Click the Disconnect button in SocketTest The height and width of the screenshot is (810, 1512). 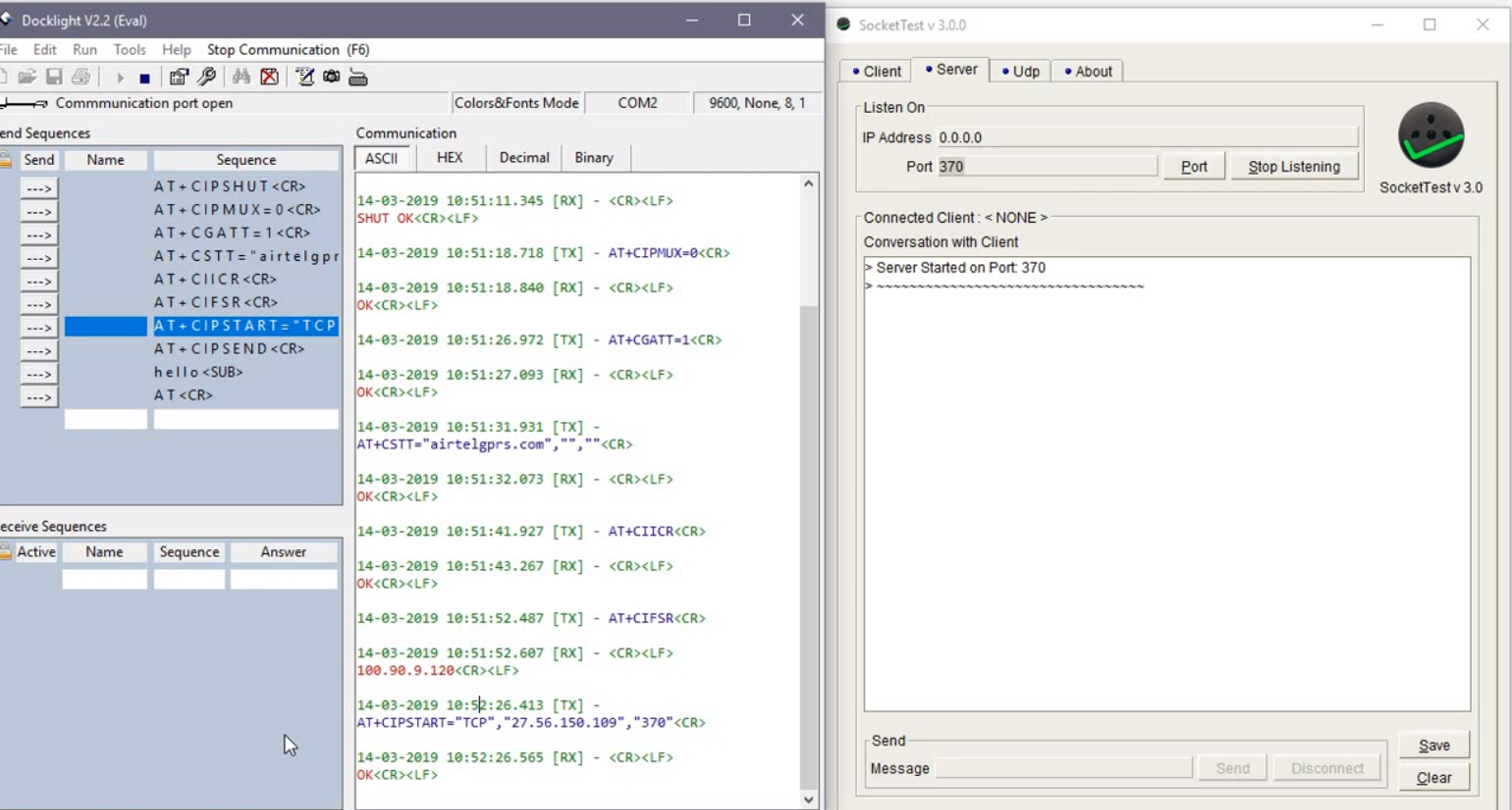point(1327,768)
